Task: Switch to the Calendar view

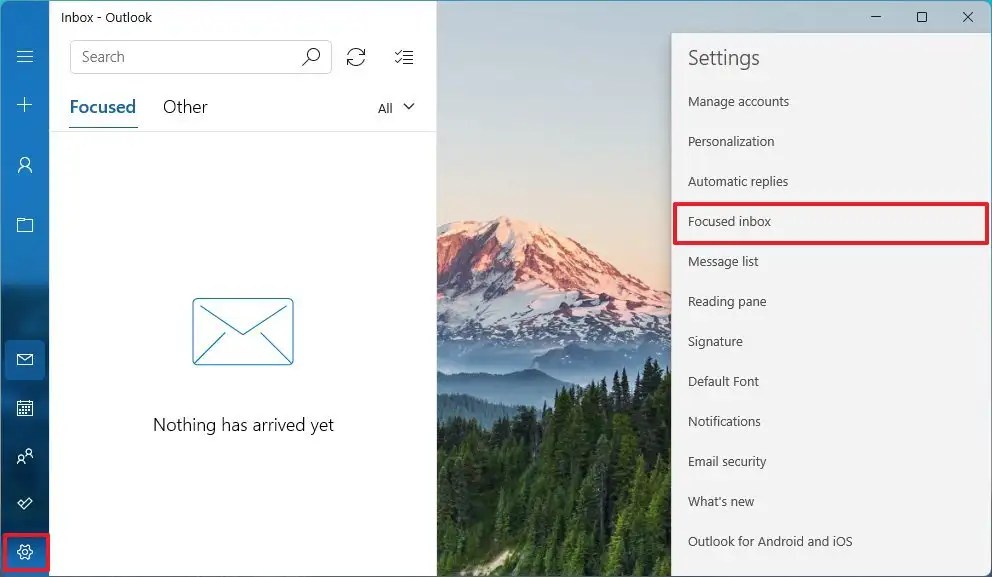Action: (25, 408)
